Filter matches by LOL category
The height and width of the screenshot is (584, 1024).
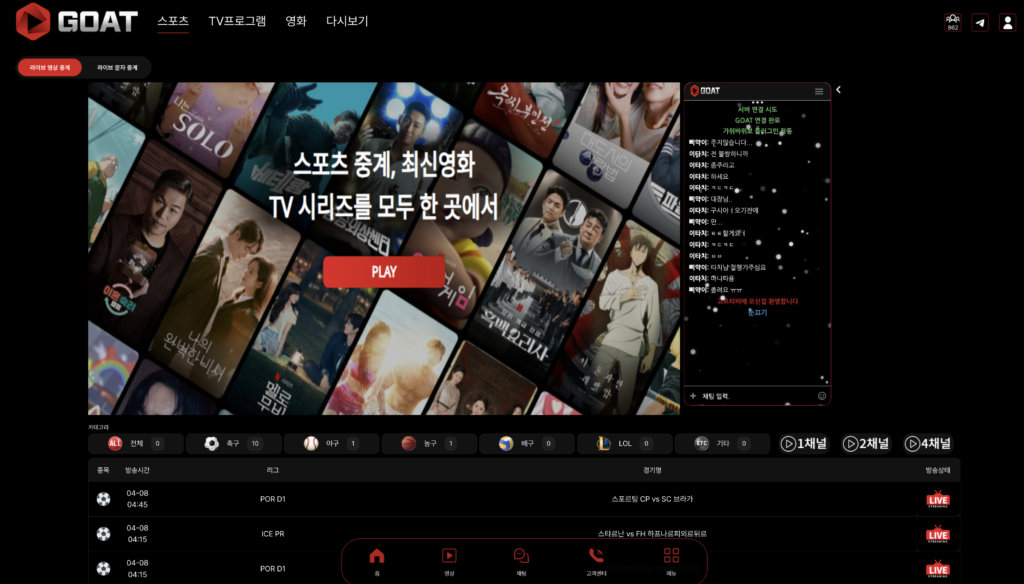coord(624,443)
